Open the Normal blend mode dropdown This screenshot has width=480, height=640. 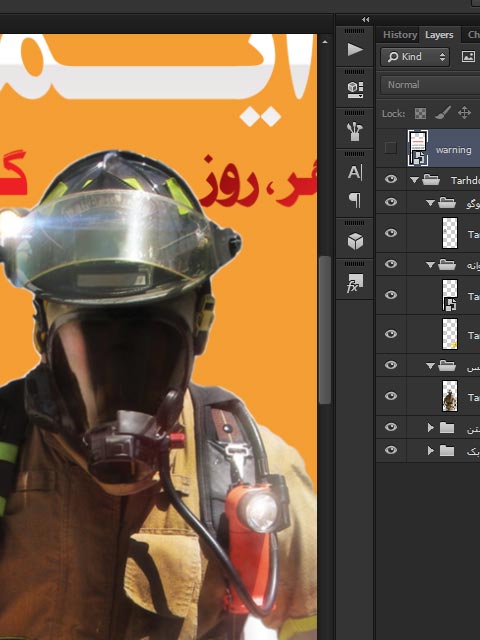[430, 85]
